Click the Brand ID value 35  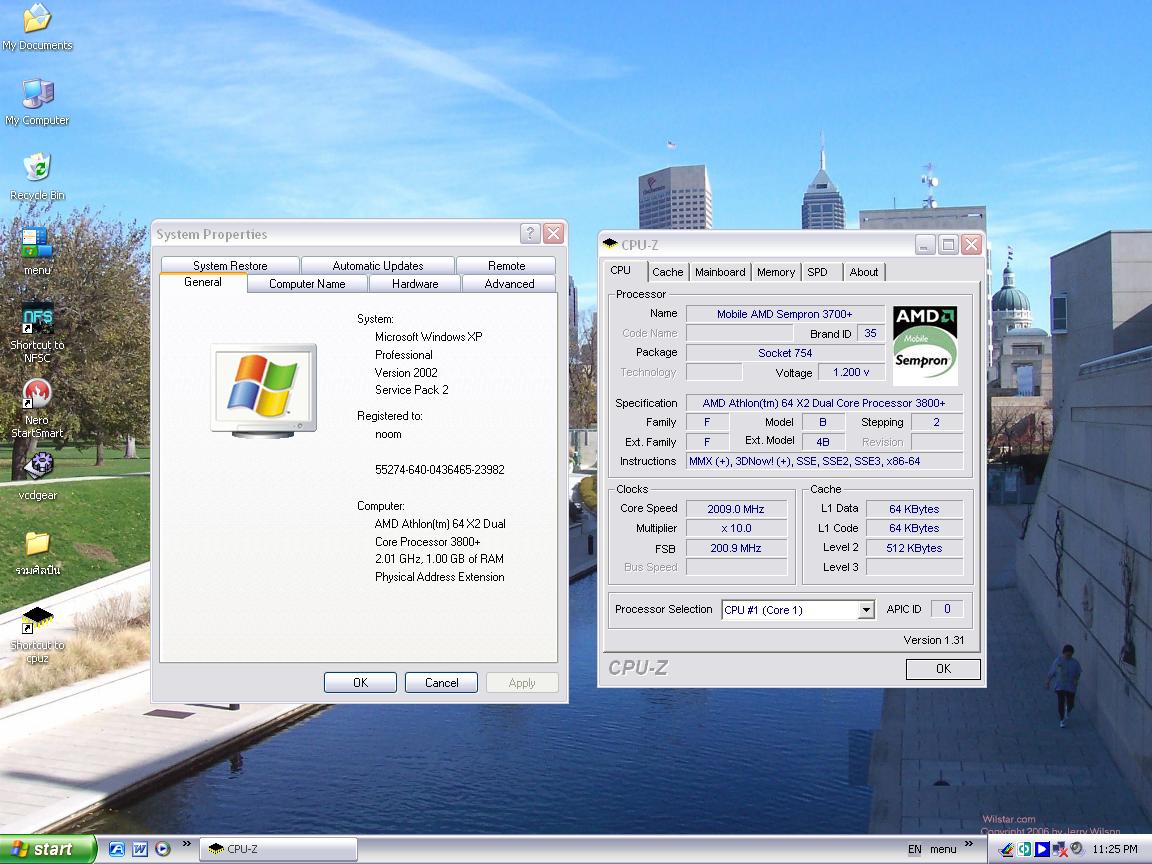point(871,334)
